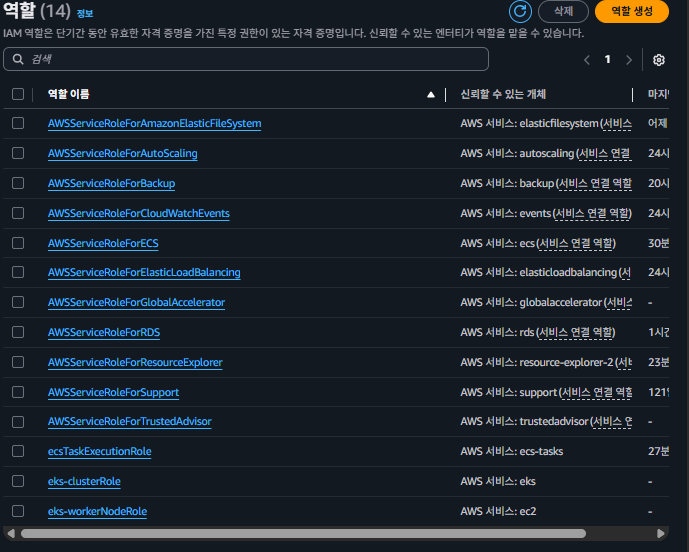This screenshot has width=689, height=552.
Task: Click the 역할 생성 button
Action: tap(632, 11)
